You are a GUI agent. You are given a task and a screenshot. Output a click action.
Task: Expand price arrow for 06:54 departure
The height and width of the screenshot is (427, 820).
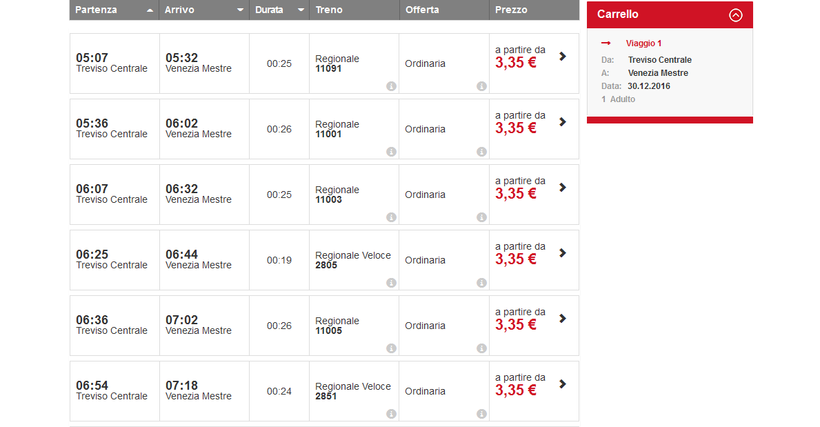click(x=563, y=384)
